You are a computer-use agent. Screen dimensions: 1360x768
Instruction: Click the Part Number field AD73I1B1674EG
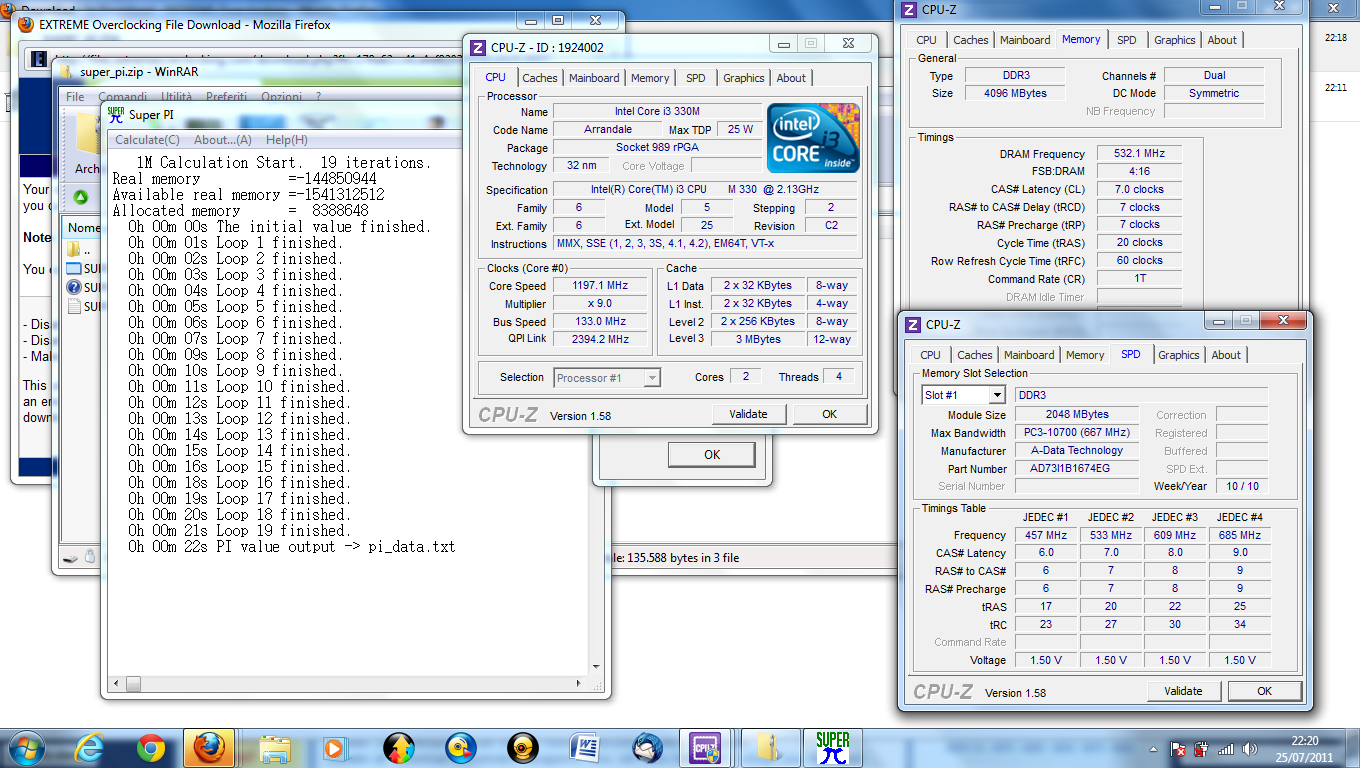pos(1076,469)
